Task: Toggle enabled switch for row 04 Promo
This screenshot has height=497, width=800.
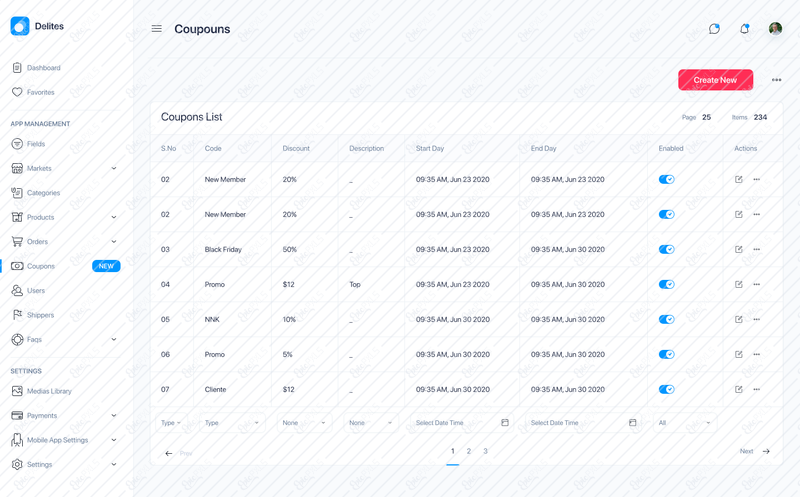Action: [x=666, y=284]
